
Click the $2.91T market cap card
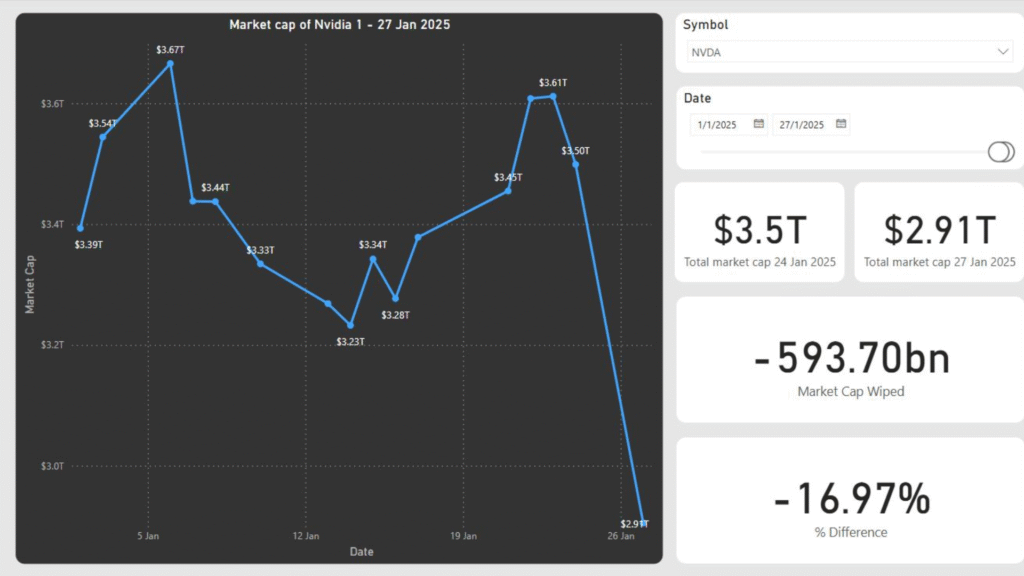coord(939,232)
